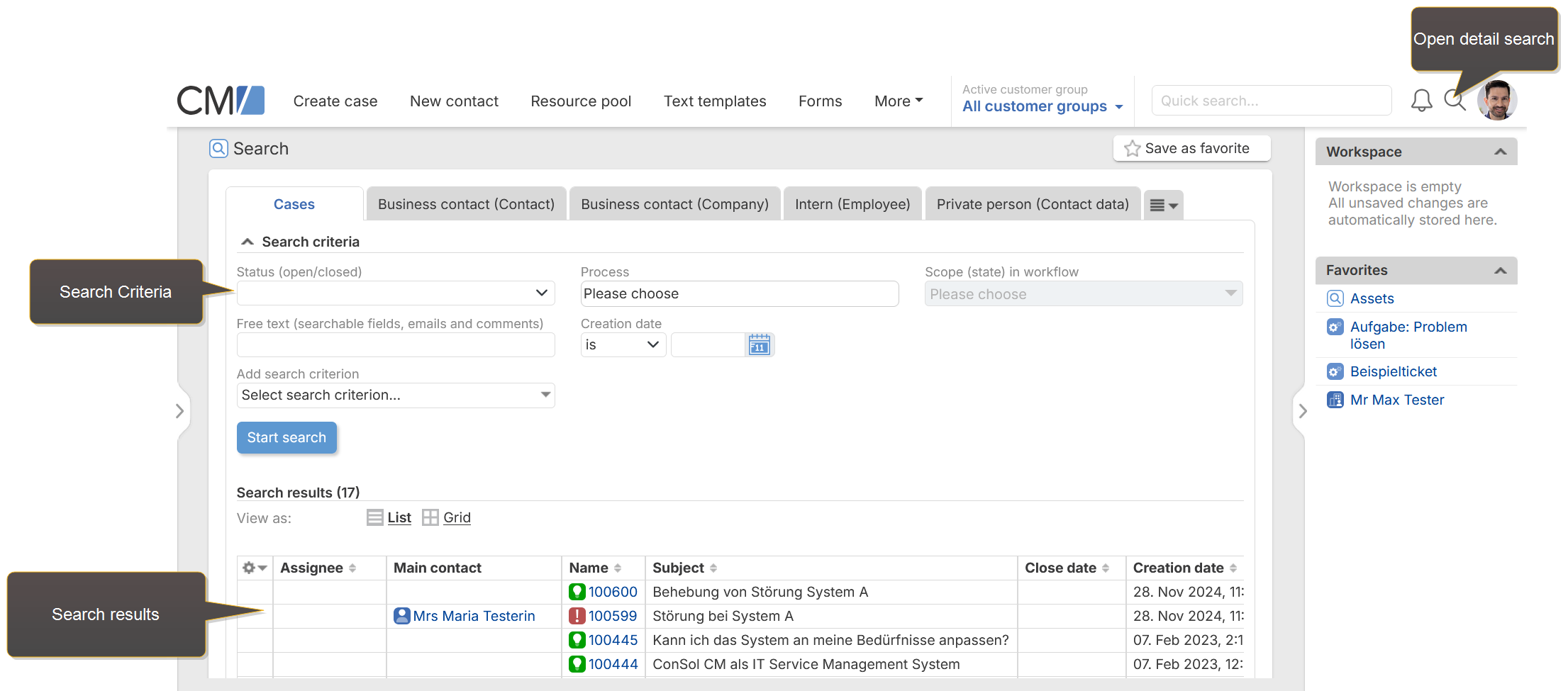Click the notification bell icon

point(1421,100)
